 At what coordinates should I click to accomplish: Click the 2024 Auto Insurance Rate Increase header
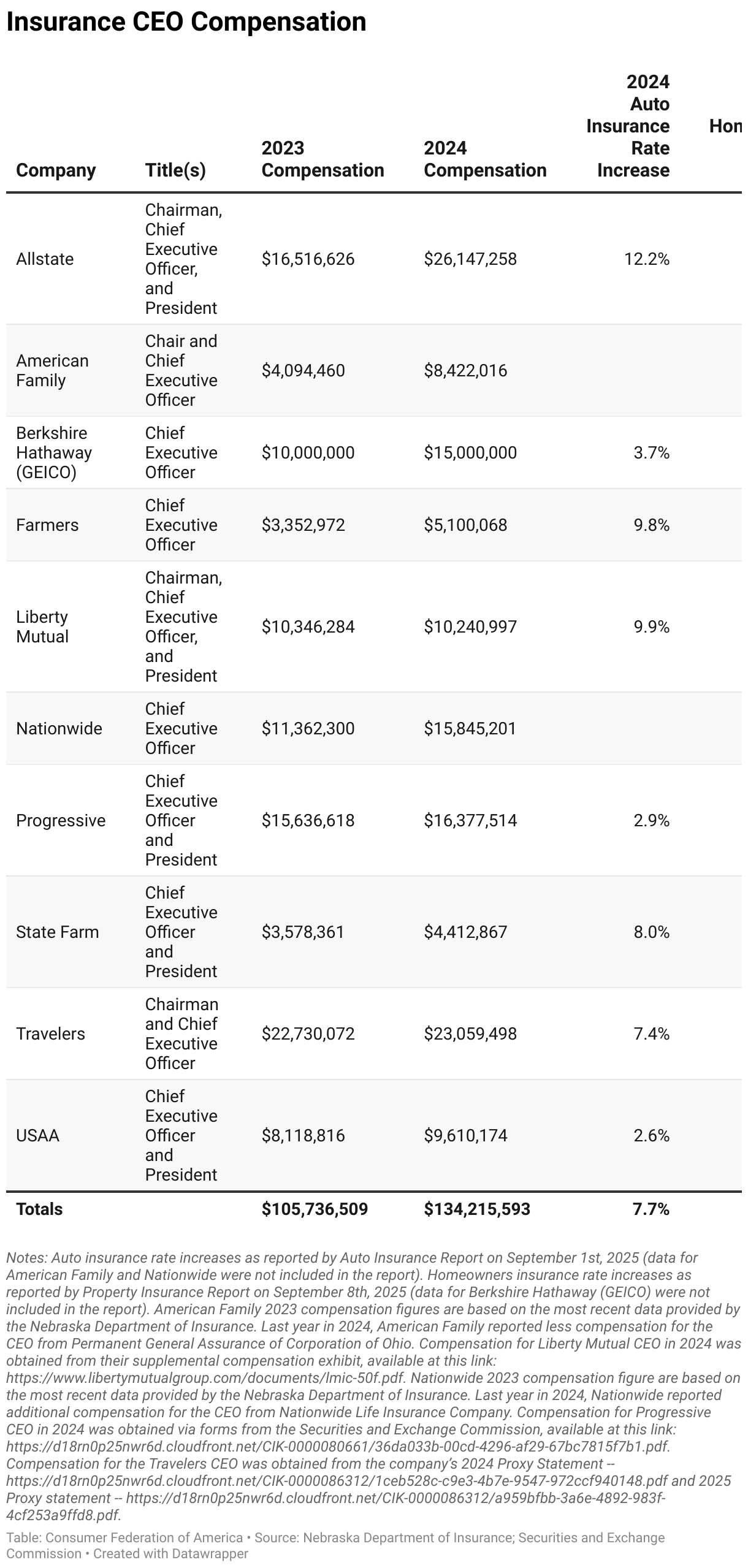(630, 126)
